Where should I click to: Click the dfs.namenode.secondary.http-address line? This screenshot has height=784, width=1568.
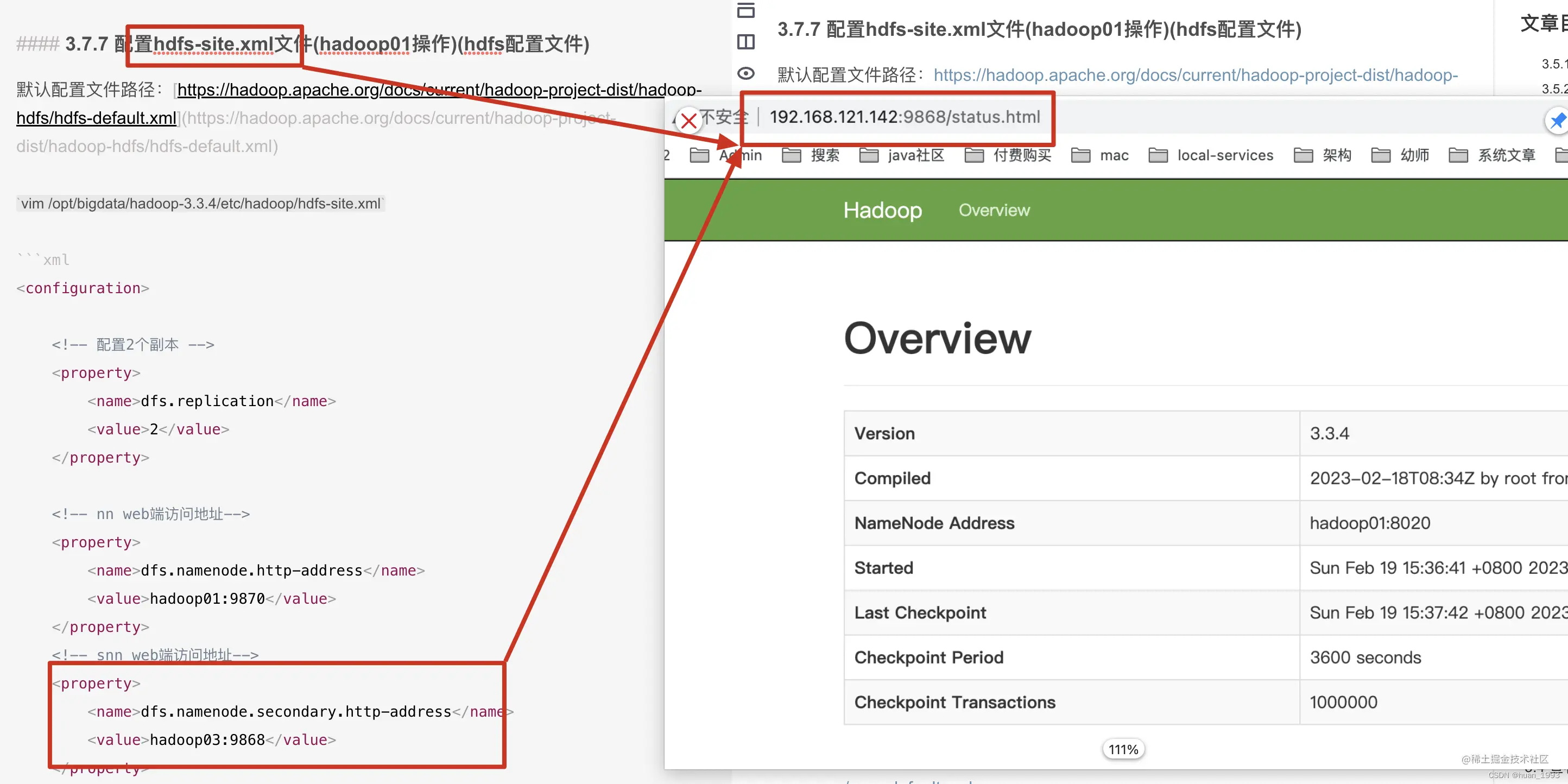(301, 712)
